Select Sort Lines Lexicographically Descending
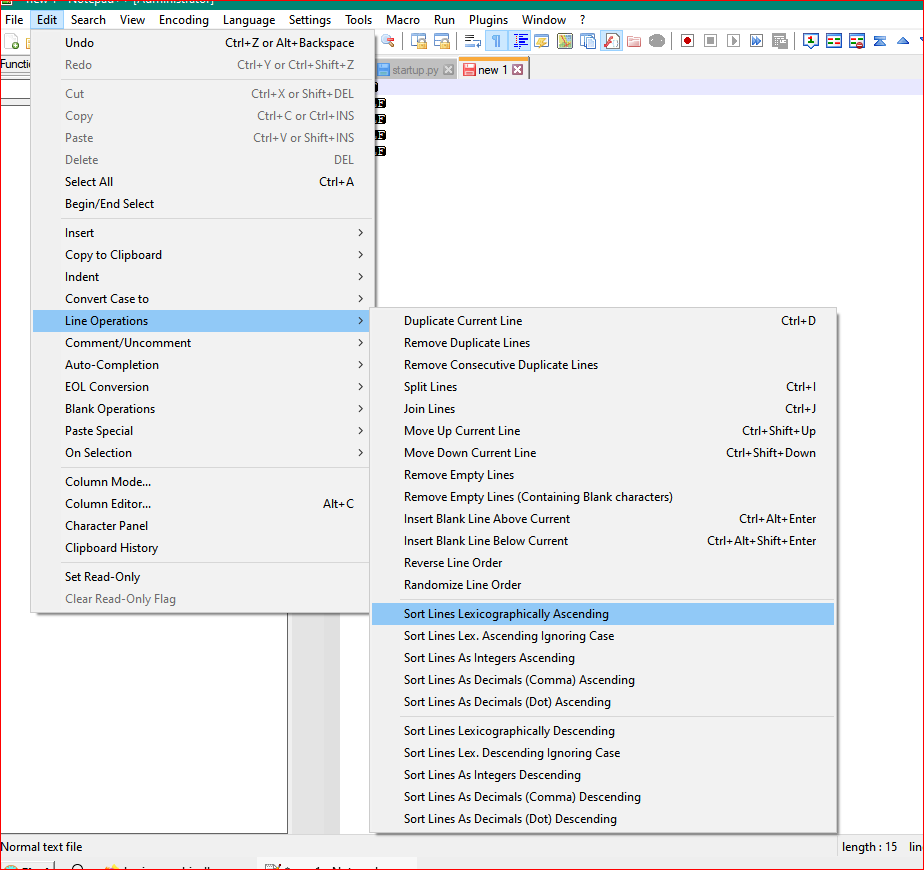 603,731
